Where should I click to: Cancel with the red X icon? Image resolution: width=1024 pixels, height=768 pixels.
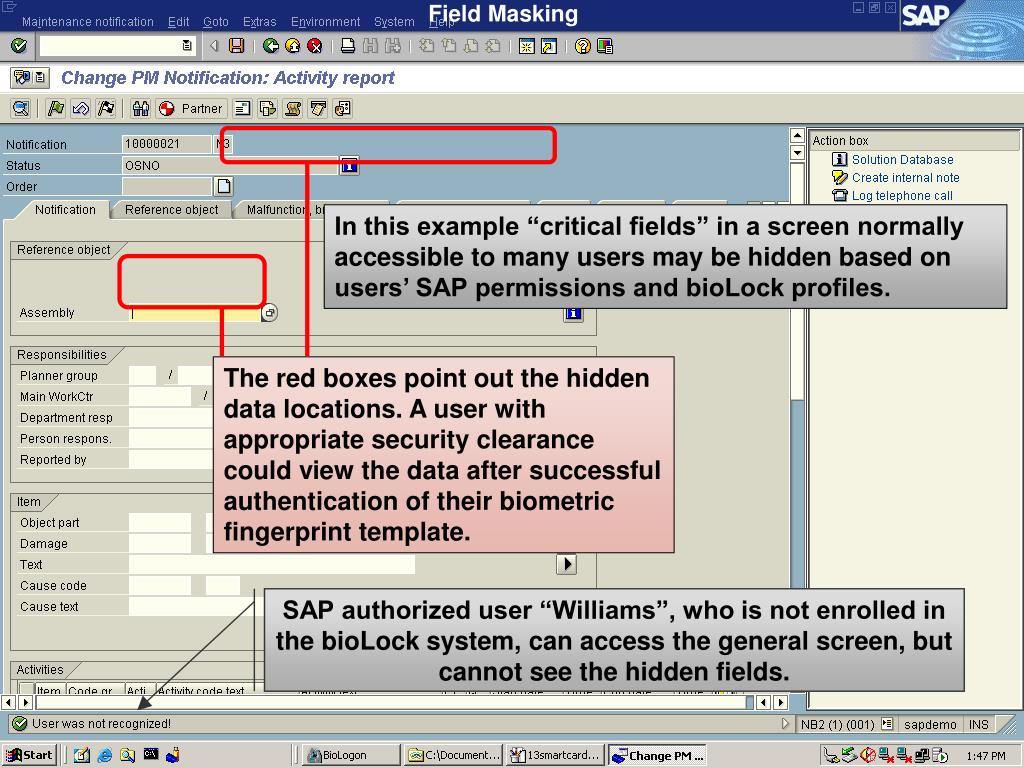pyautogui.click(x=315, y=46)
